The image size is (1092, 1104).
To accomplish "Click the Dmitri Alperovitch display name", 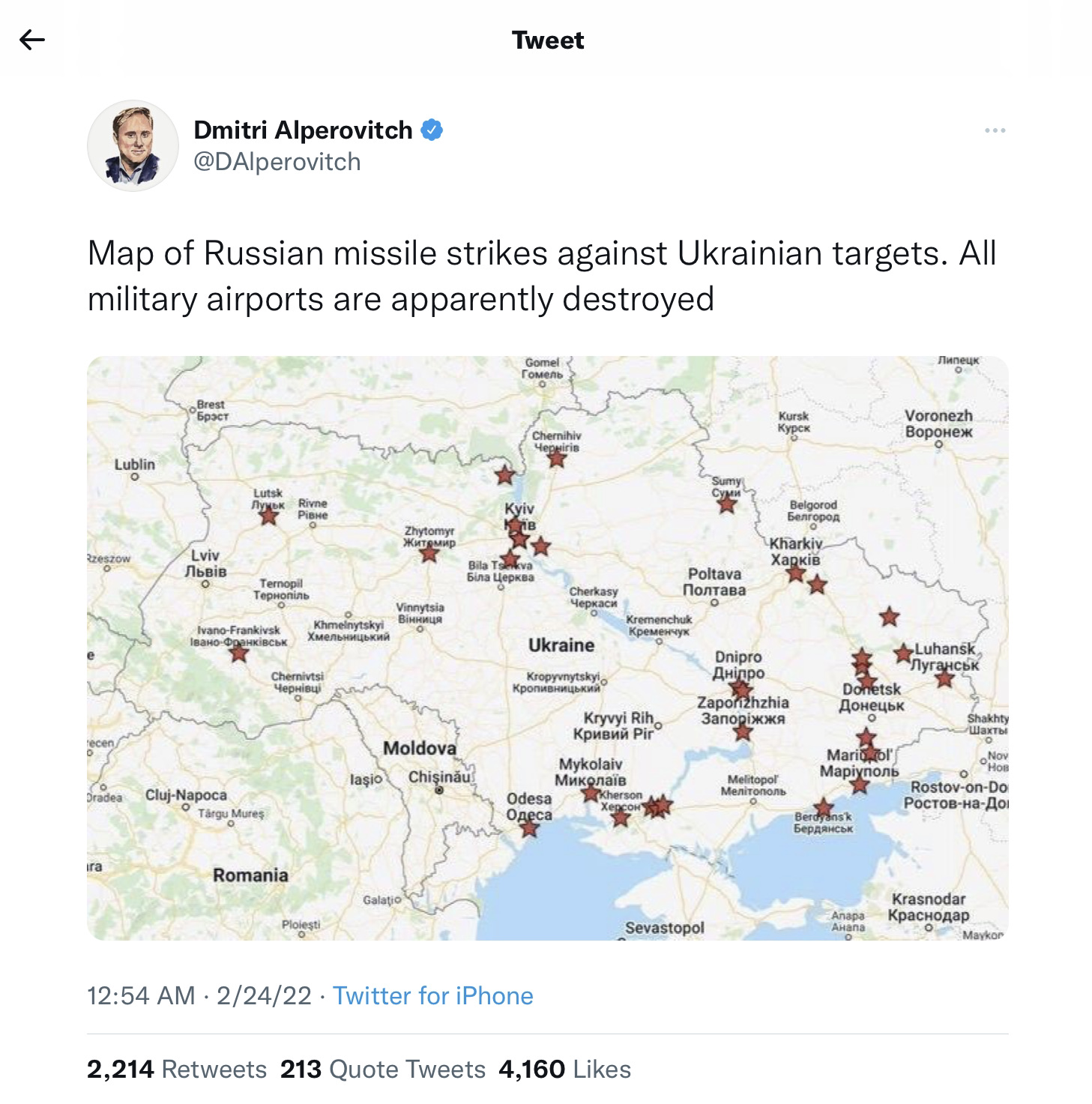I will click(x=303, y=130).
